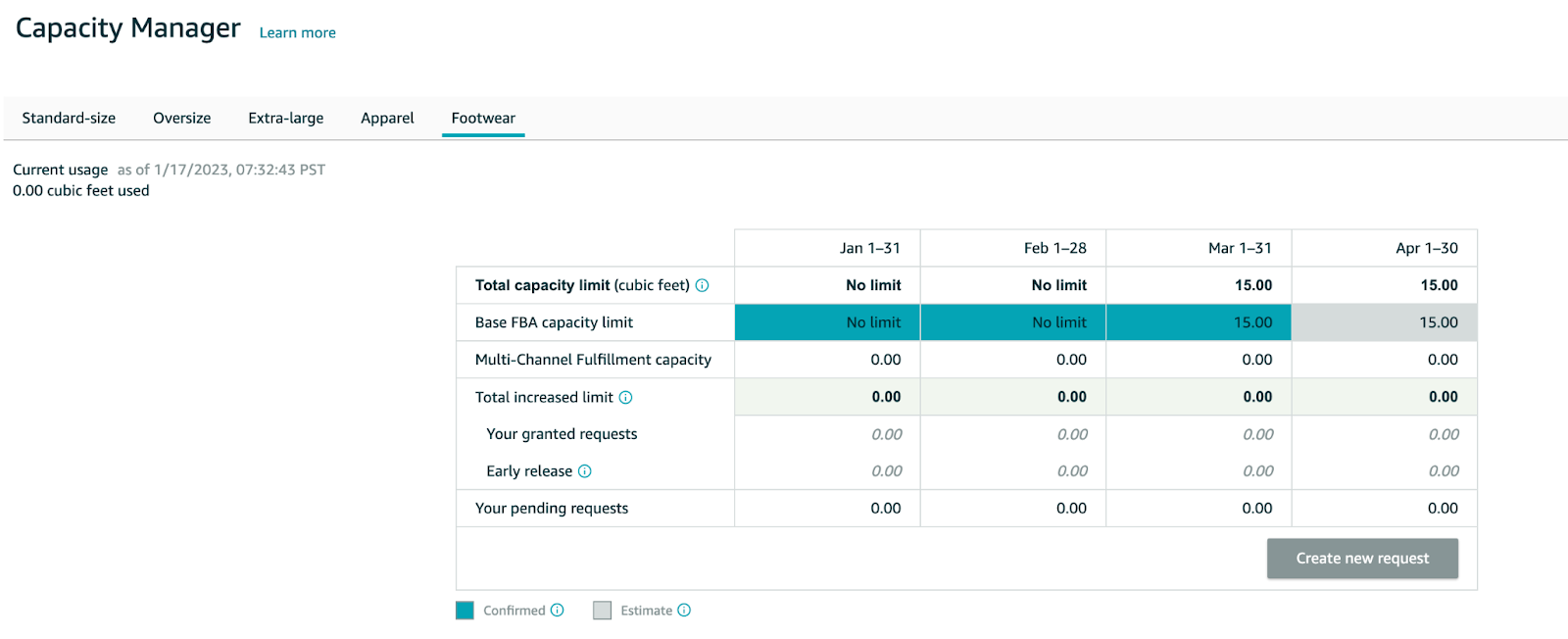Screen dimensions: 1568x639
Task: Select the April estimated Base FBA 15.00 cell
Action: point(1385,322)
